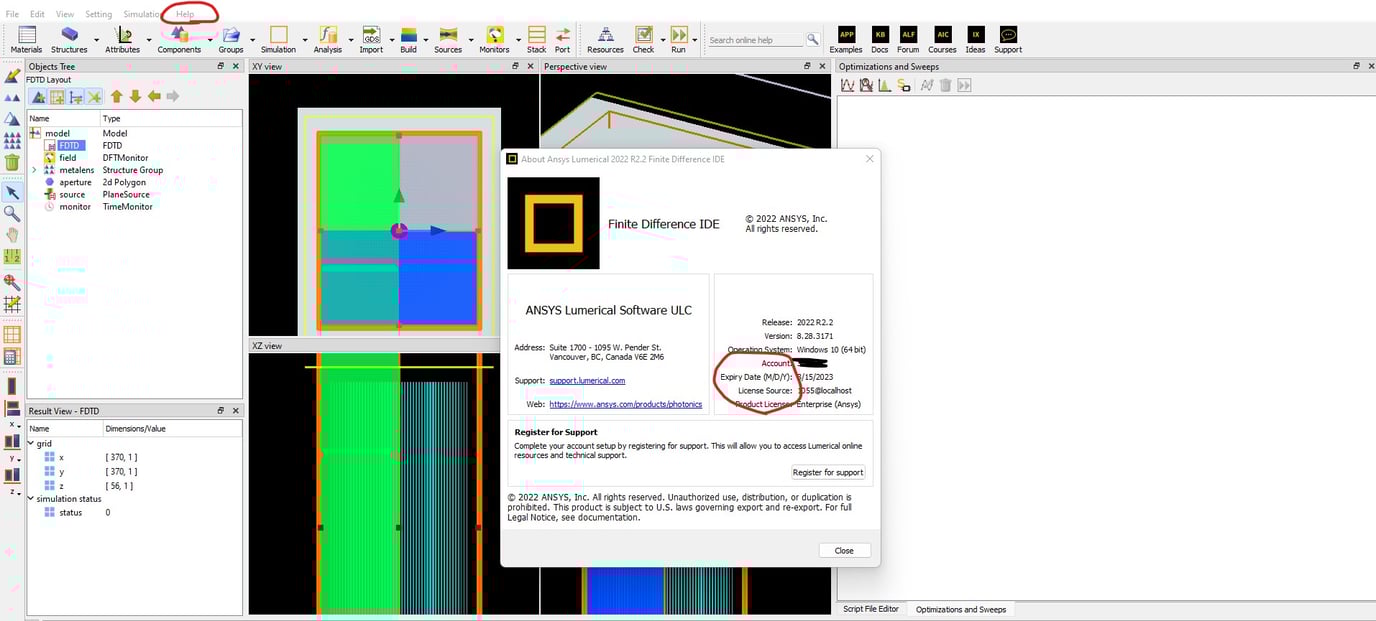Select the arrow selection tool in left sidebar
Screen dimensions: 1376x621
click(x=13, y=191)
